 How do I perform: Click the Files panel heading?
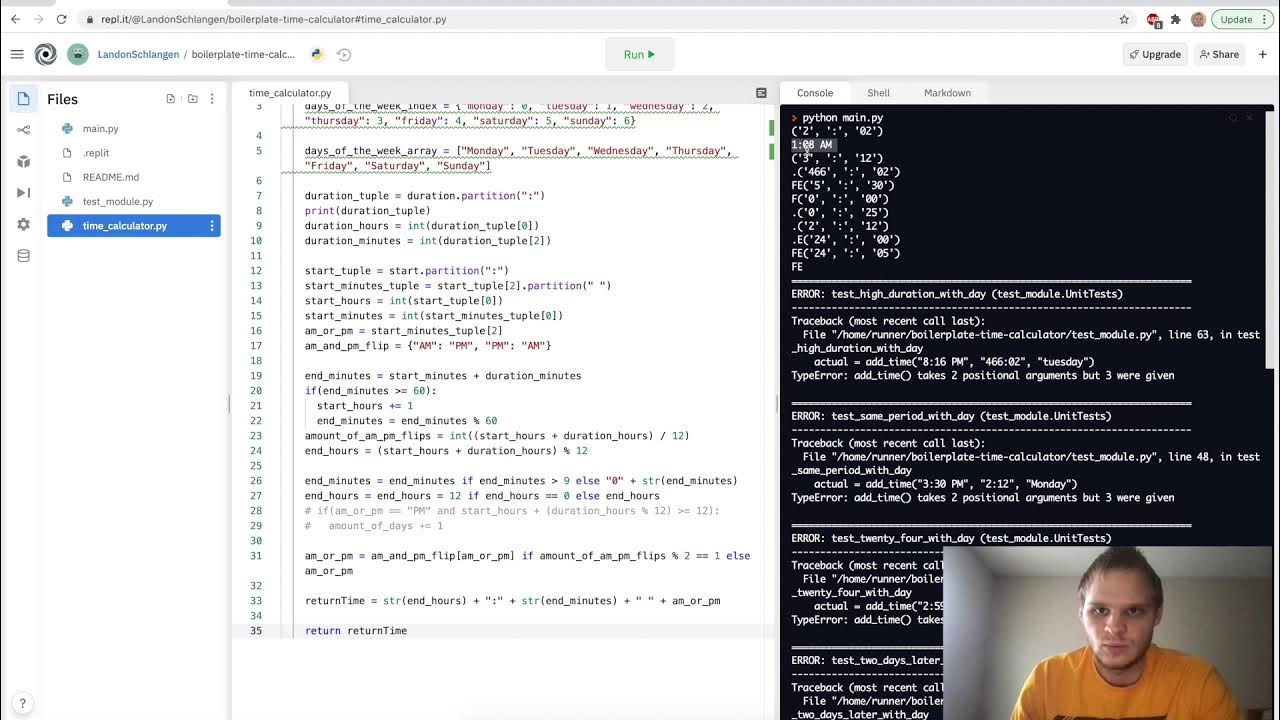coord(62,99)
